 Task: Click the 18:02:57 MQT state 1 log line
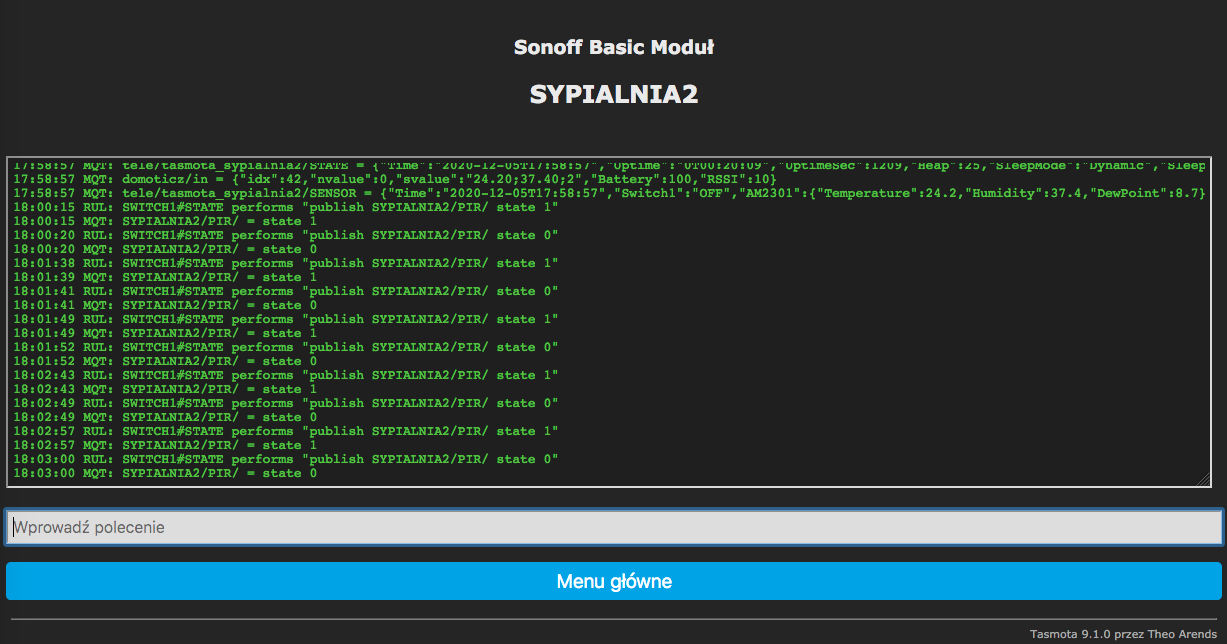point(165,445)
